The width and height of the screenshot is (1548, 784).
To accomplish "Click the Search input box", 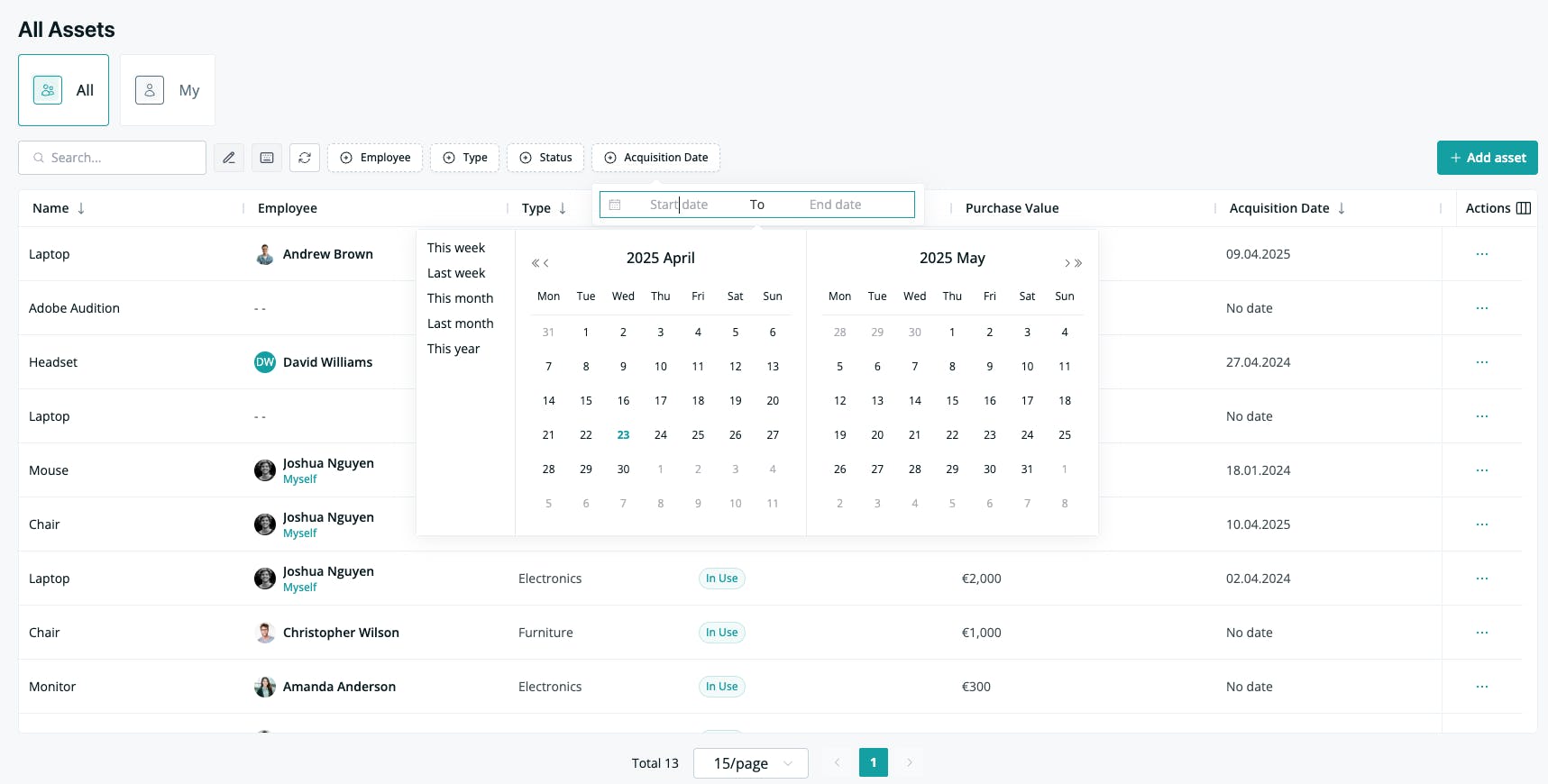I will 113,158.
